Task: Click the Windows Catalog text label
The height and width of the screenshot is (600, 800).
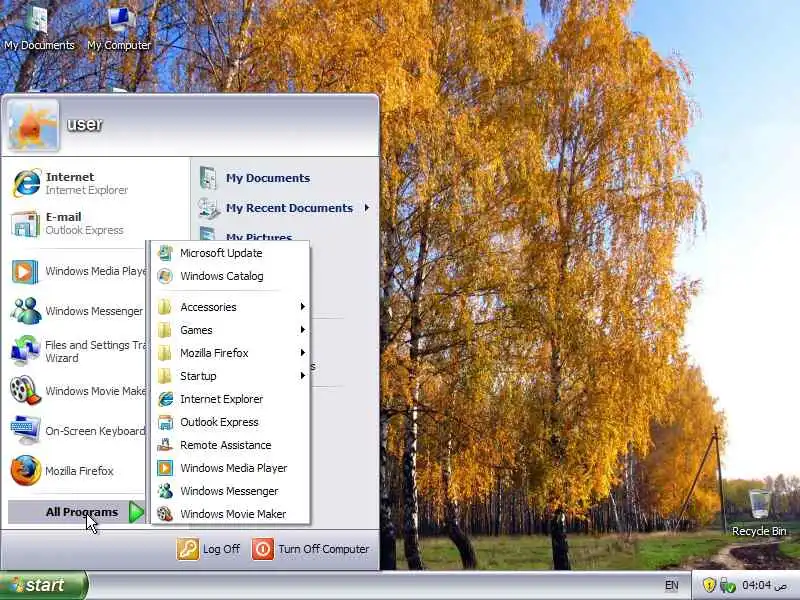Action: [222, 276]
